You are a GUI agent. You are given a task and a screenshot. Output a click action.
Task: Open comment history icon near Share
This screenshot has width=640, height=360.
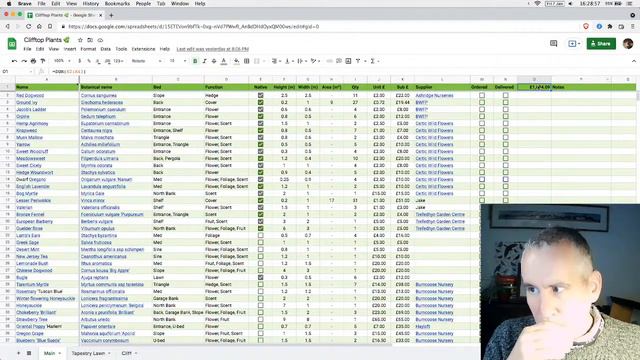click(553, 43)
